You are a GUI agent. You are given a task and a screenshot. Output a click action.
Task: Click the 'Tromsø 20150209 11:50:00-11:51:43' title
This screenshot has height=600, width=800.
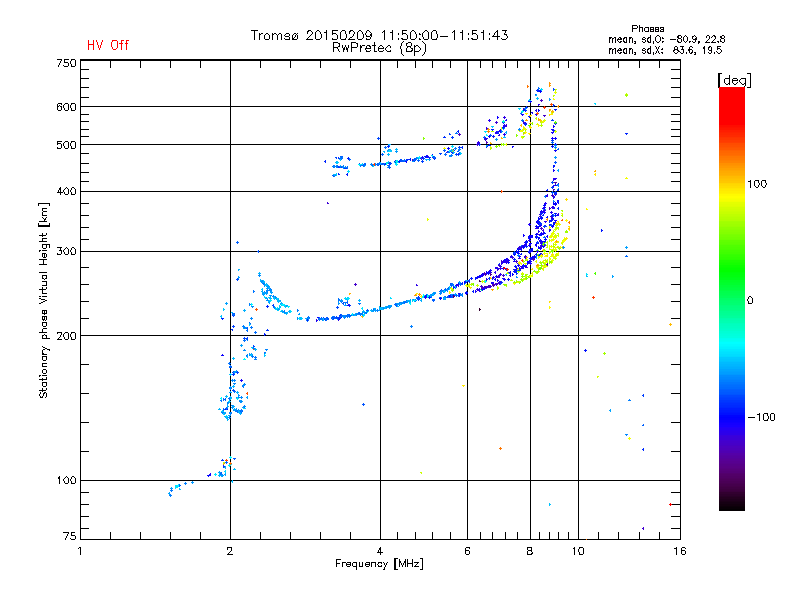pos(379,35)
